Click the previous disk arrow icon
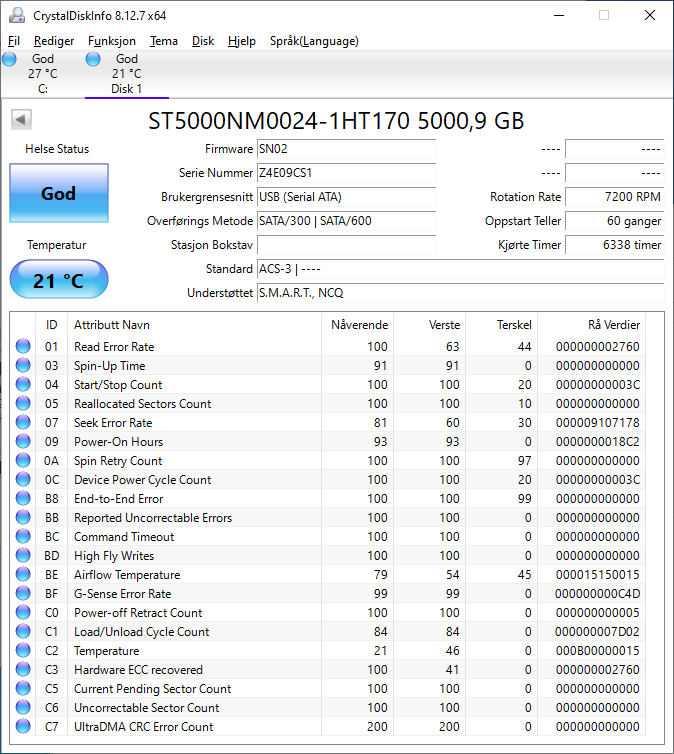 [21, 120]
